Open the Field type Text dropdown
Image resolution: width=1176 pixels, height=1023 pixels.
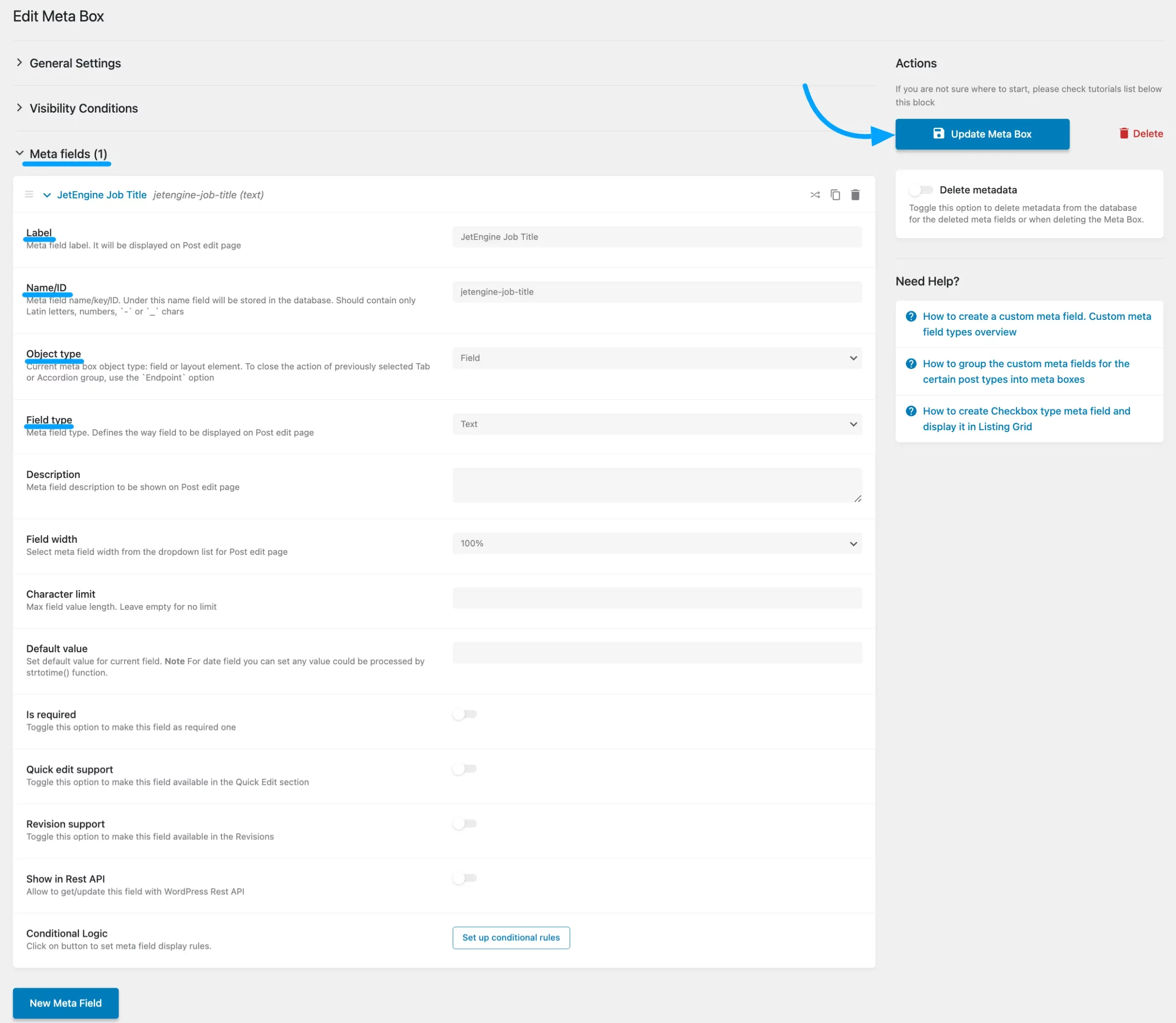click(x=657, y=424)
